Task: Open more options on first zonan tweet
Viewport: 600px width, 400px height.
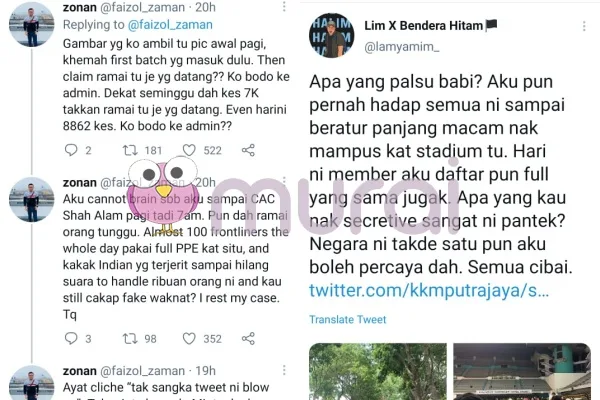Action: 284,7
